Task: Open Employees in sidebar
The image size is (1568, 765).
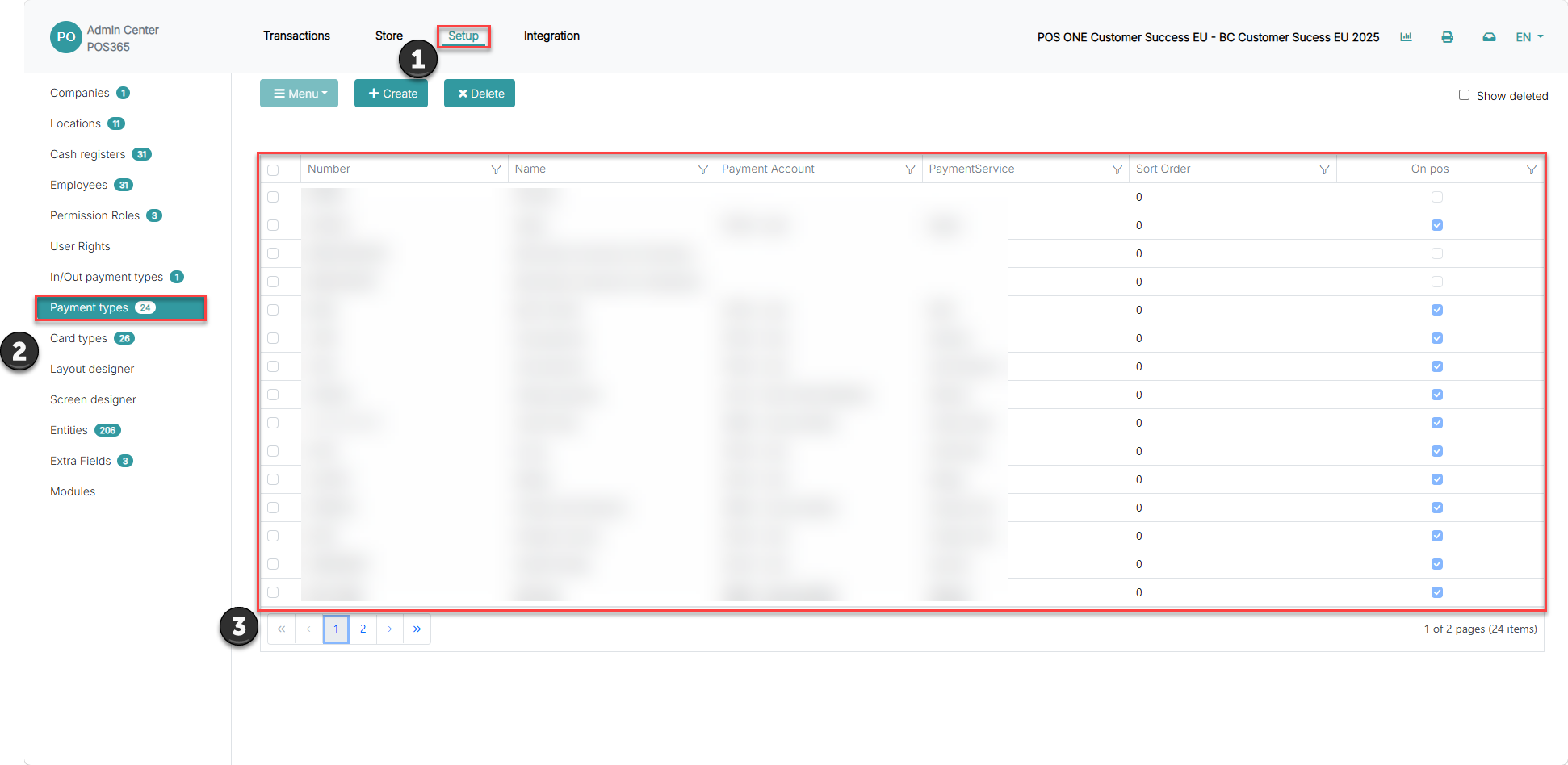Action: pyautogui.click(x=78, y=185)
